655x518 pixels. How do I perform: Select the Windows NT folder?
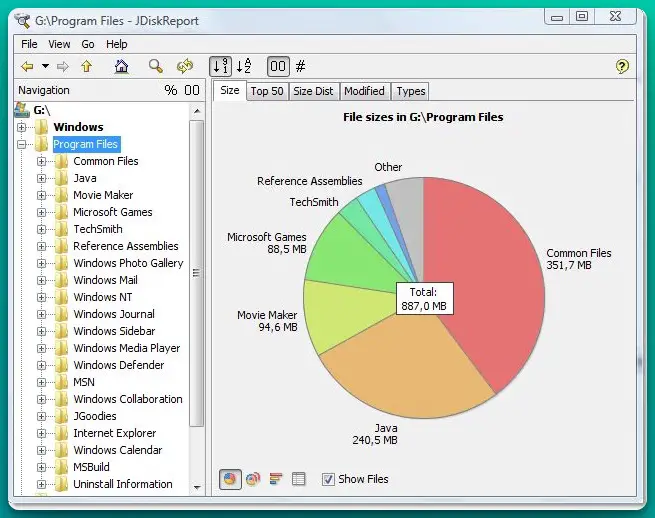(103, 297)
